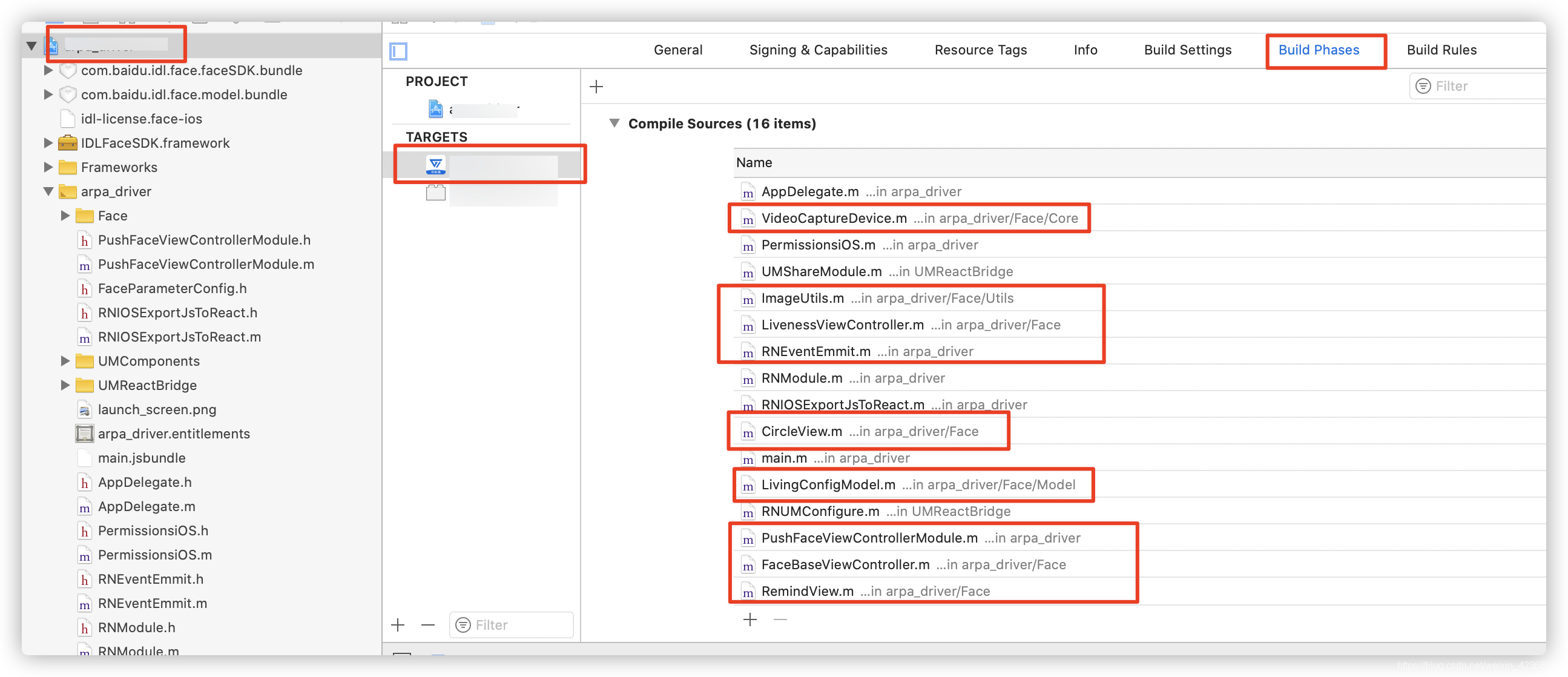This screenshot has width=1568, height=677.
Task: Click the plus icon to add a build phase
Action: (x=596, y=87)
